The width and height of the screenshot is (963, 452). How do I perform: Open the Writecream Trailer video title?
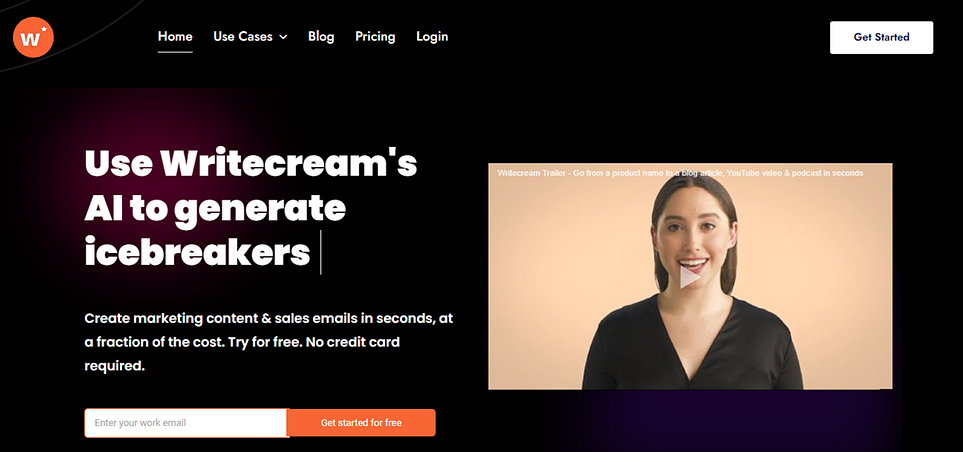[680, 173]
